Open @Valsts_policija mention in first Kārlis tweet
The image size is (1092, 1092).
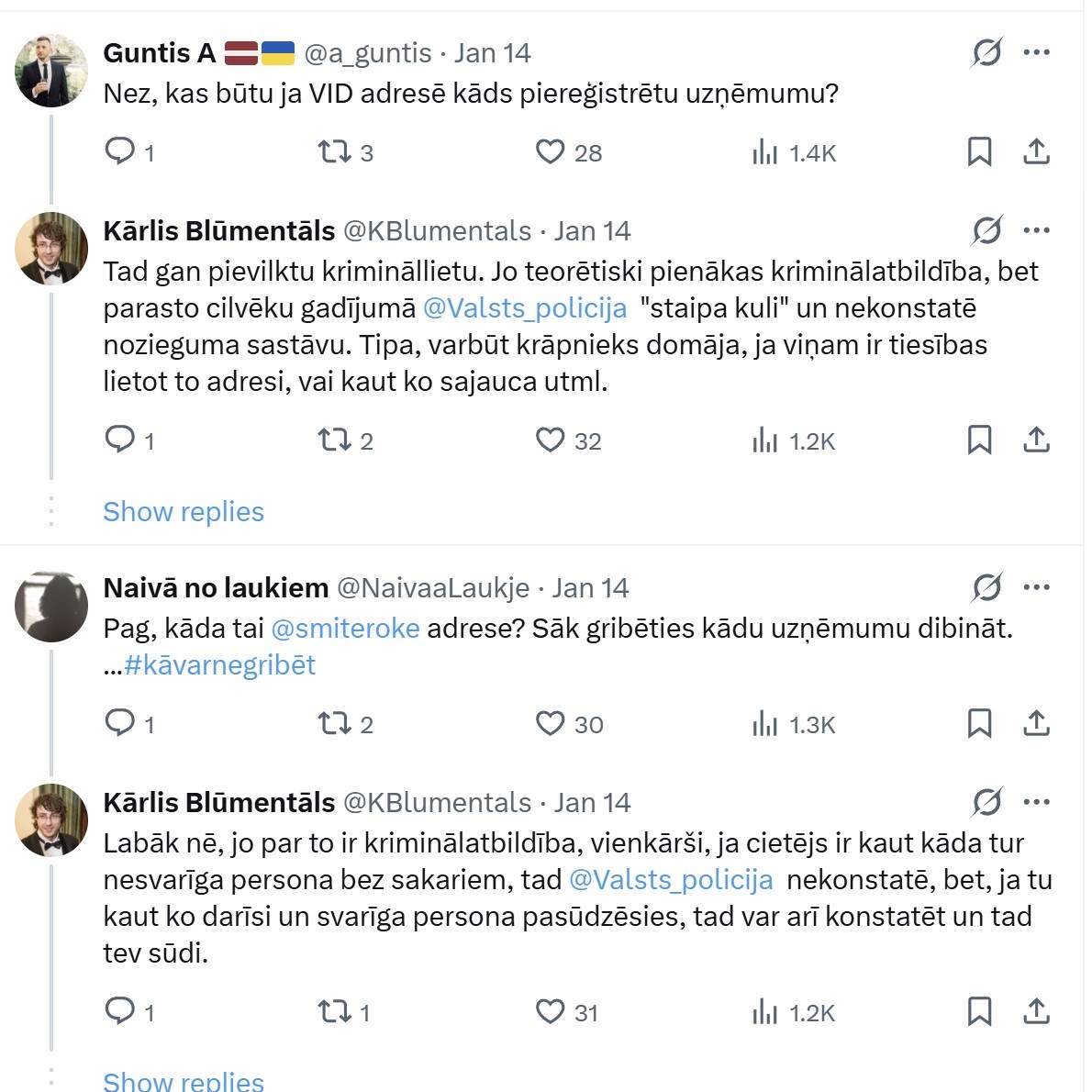tap(525, 308)
